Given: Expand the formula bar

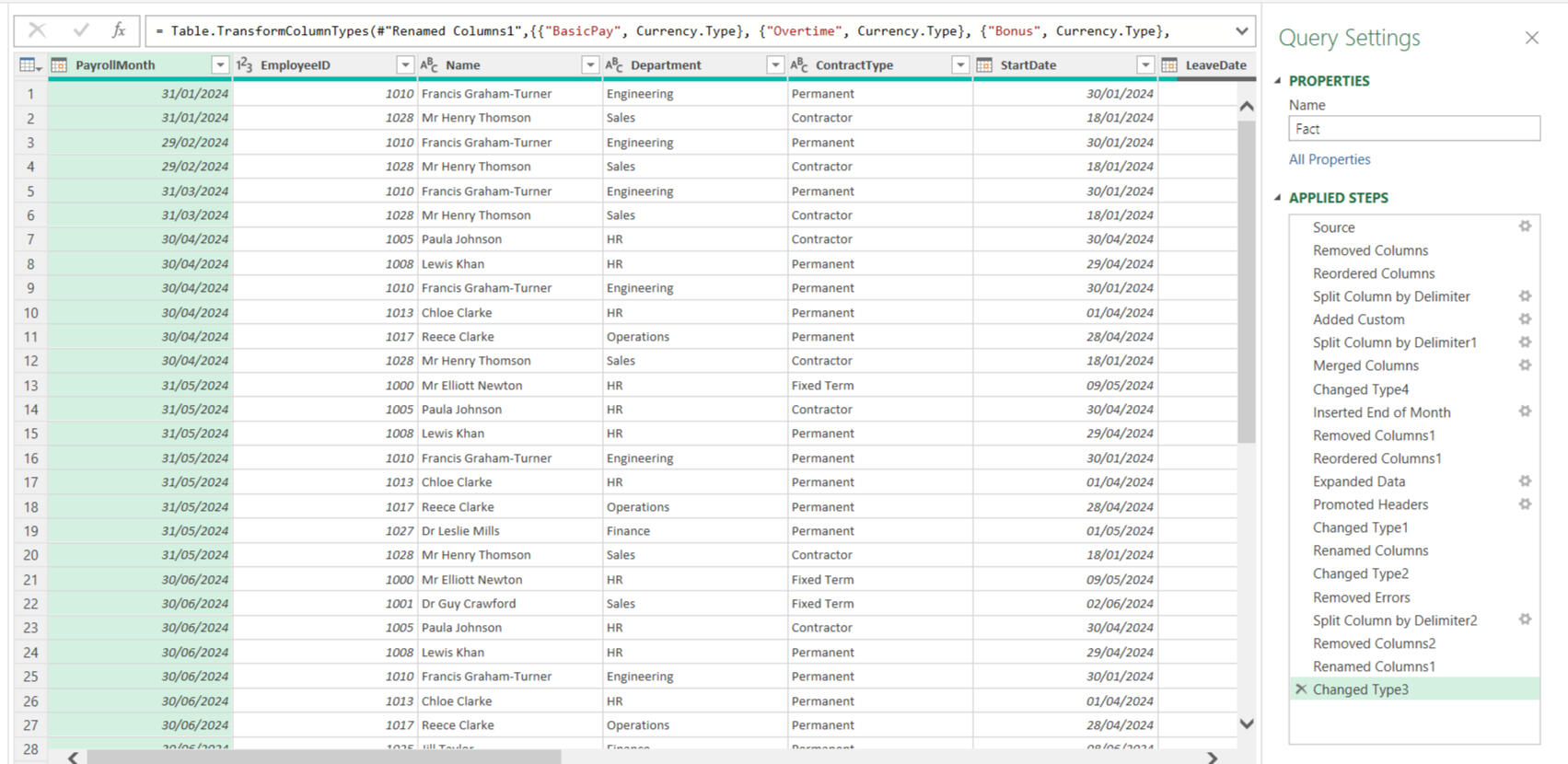Looking at the screenshot, I should click(1241, 31).
